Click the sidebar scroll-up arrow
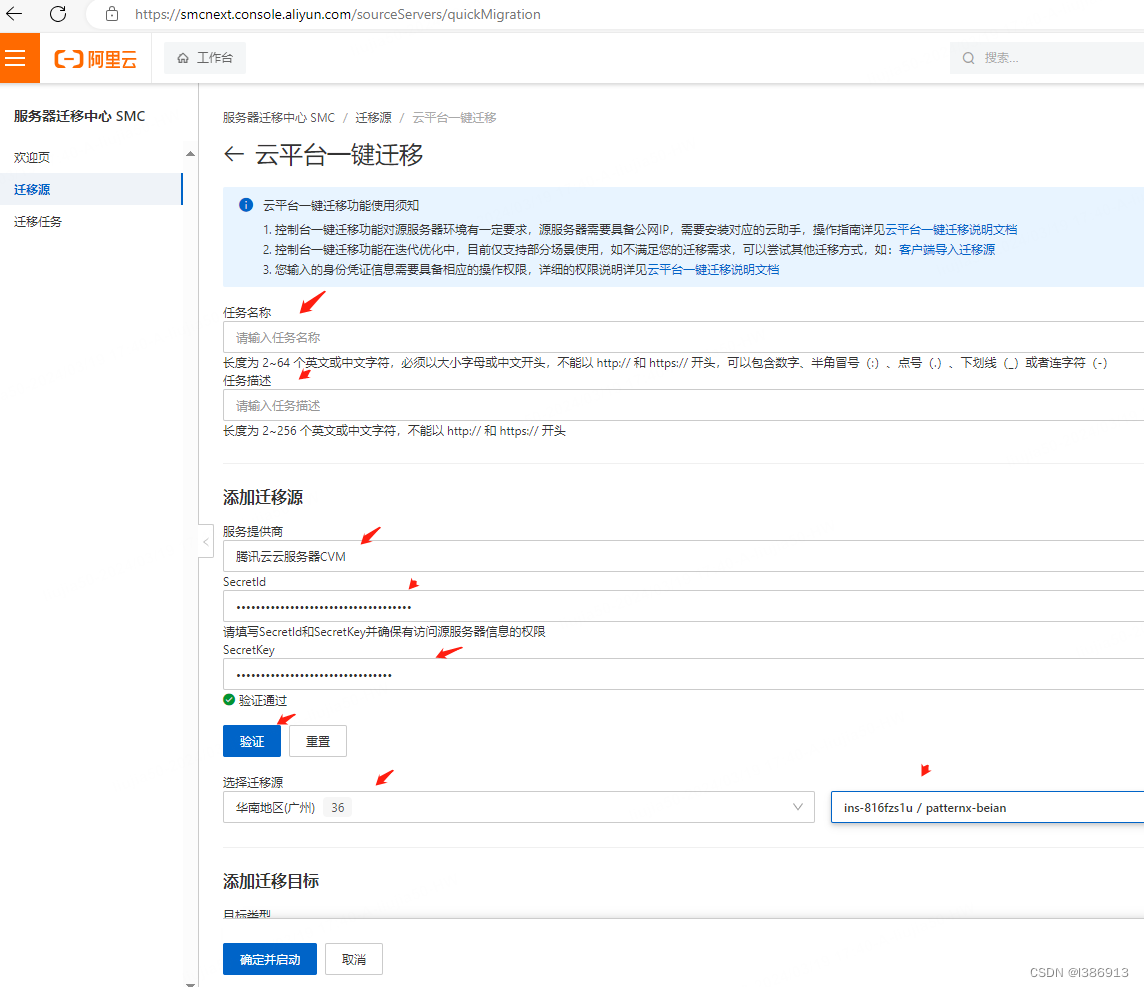Image resolution: width=1144 pixels, height=987 pixels. point(190,153)
